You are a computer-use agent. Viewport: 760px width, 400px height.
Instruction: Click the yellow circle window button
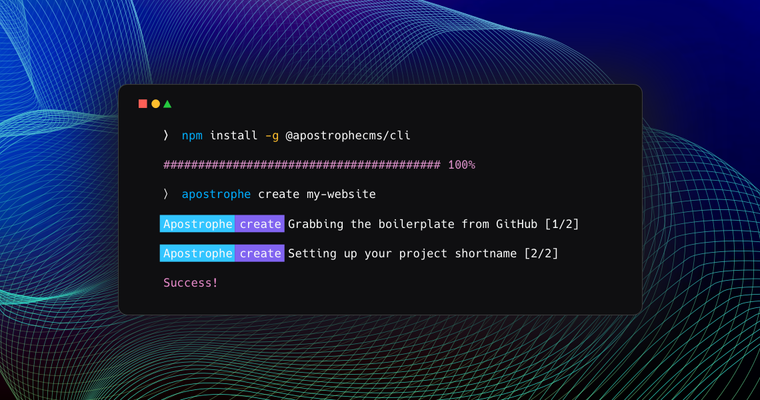coord(156,104)
